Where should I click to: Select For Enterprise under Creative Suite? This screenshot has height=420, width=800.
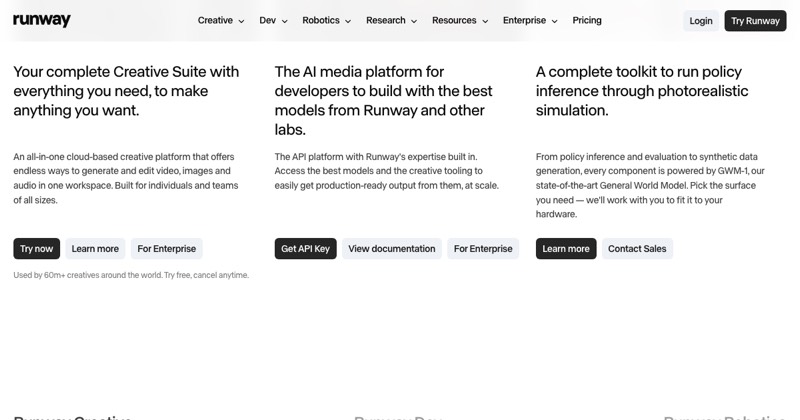click(166, 249)
